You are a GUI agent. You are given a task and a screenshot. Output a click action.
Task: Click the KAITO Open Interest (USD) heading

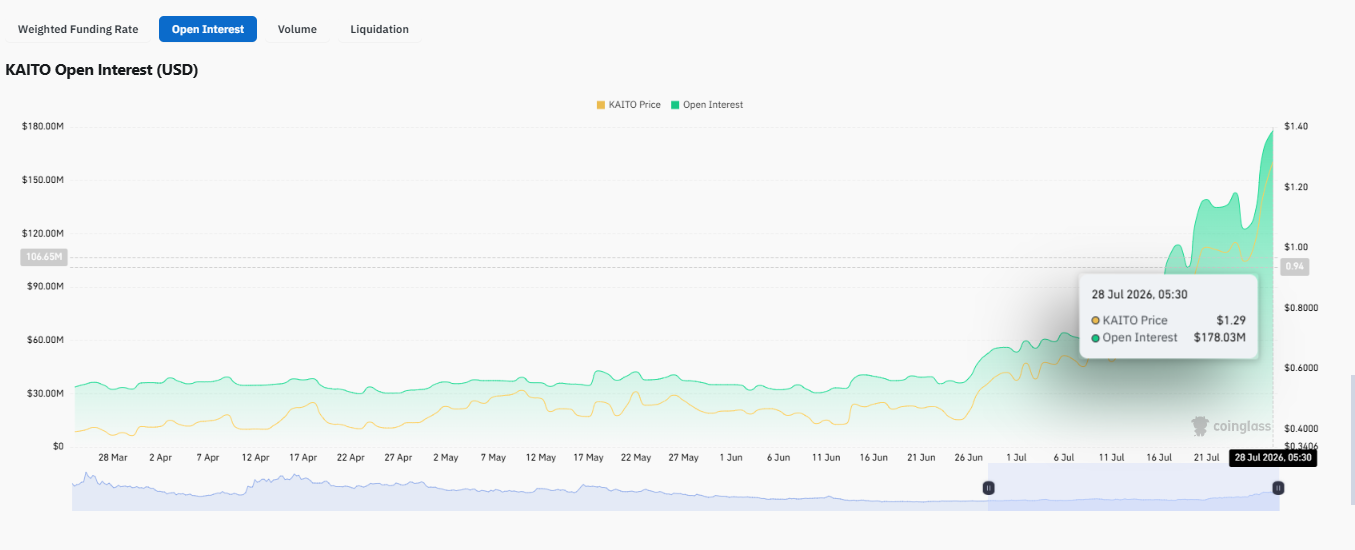102,71
